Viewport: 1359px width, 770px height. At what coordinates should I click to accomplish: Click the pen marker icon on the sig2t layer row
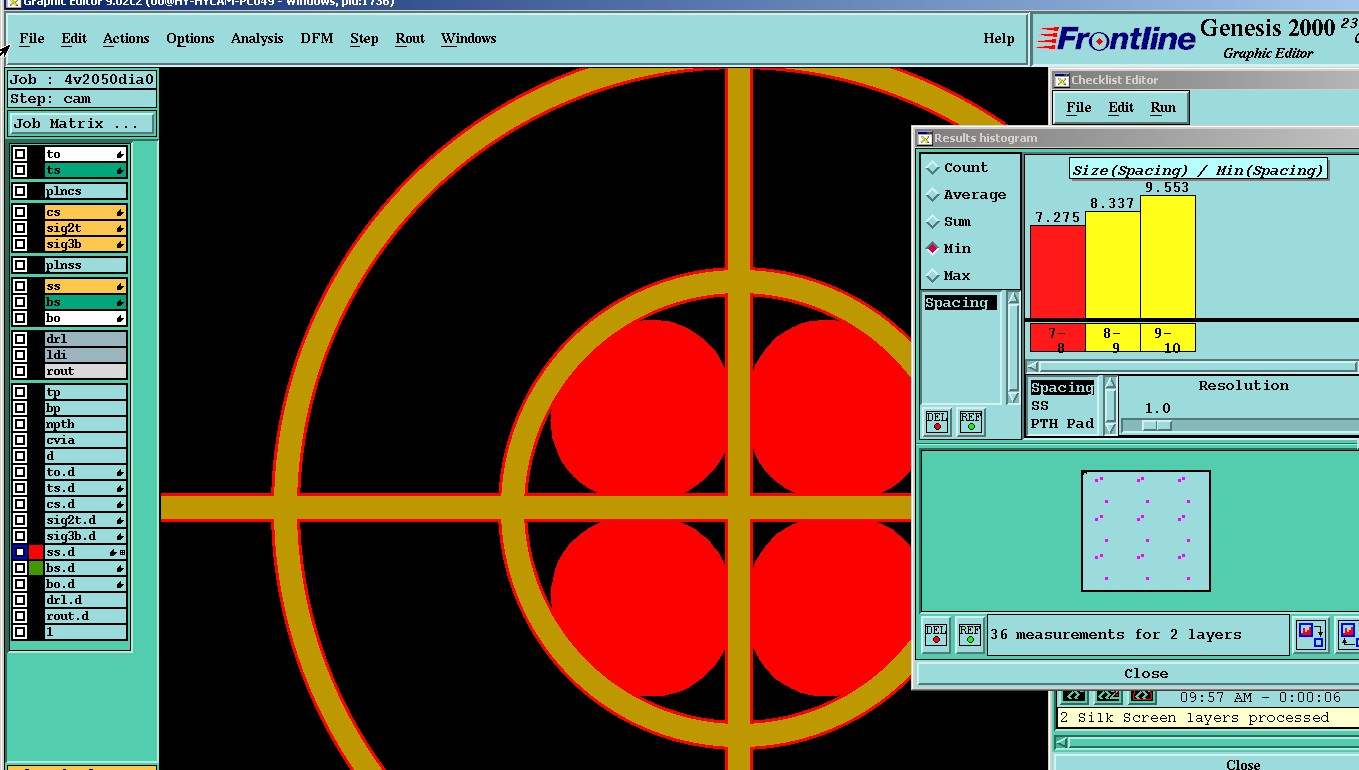120,228
